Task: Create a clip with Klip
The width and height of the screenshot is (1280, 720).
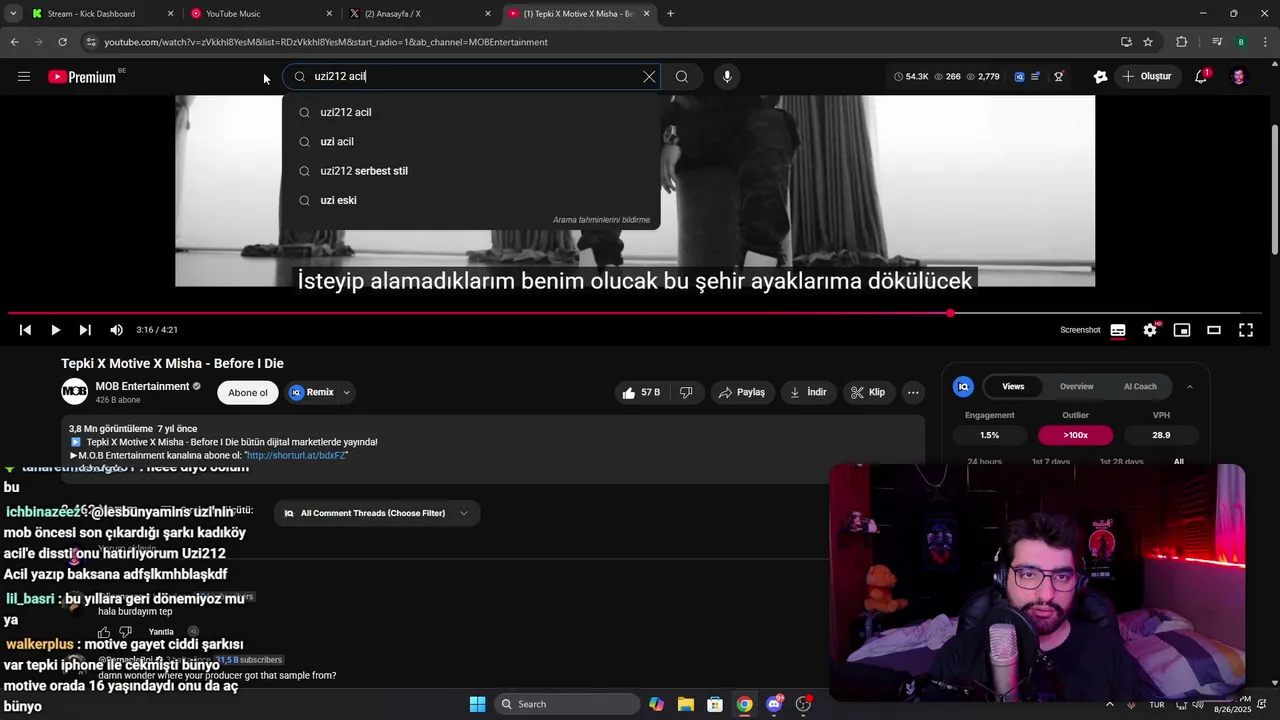Action: pos(868,393)
